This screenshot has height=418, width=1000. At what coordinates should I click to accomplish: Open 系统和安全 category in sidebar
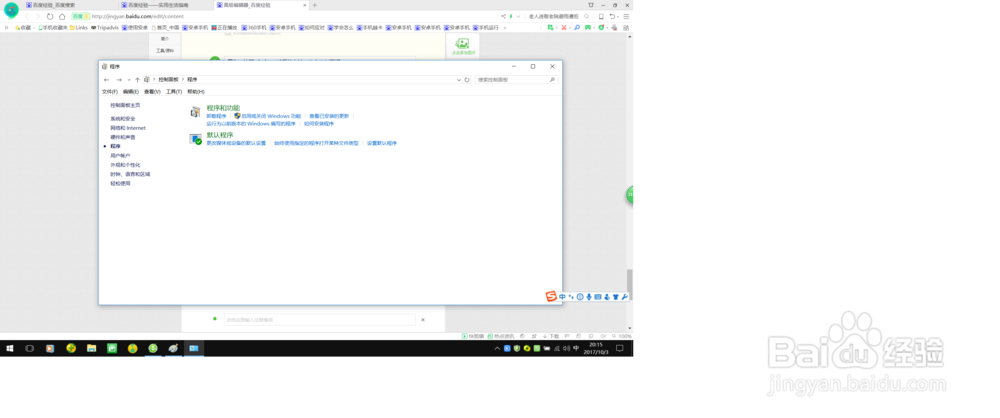[x=122, y=119]
